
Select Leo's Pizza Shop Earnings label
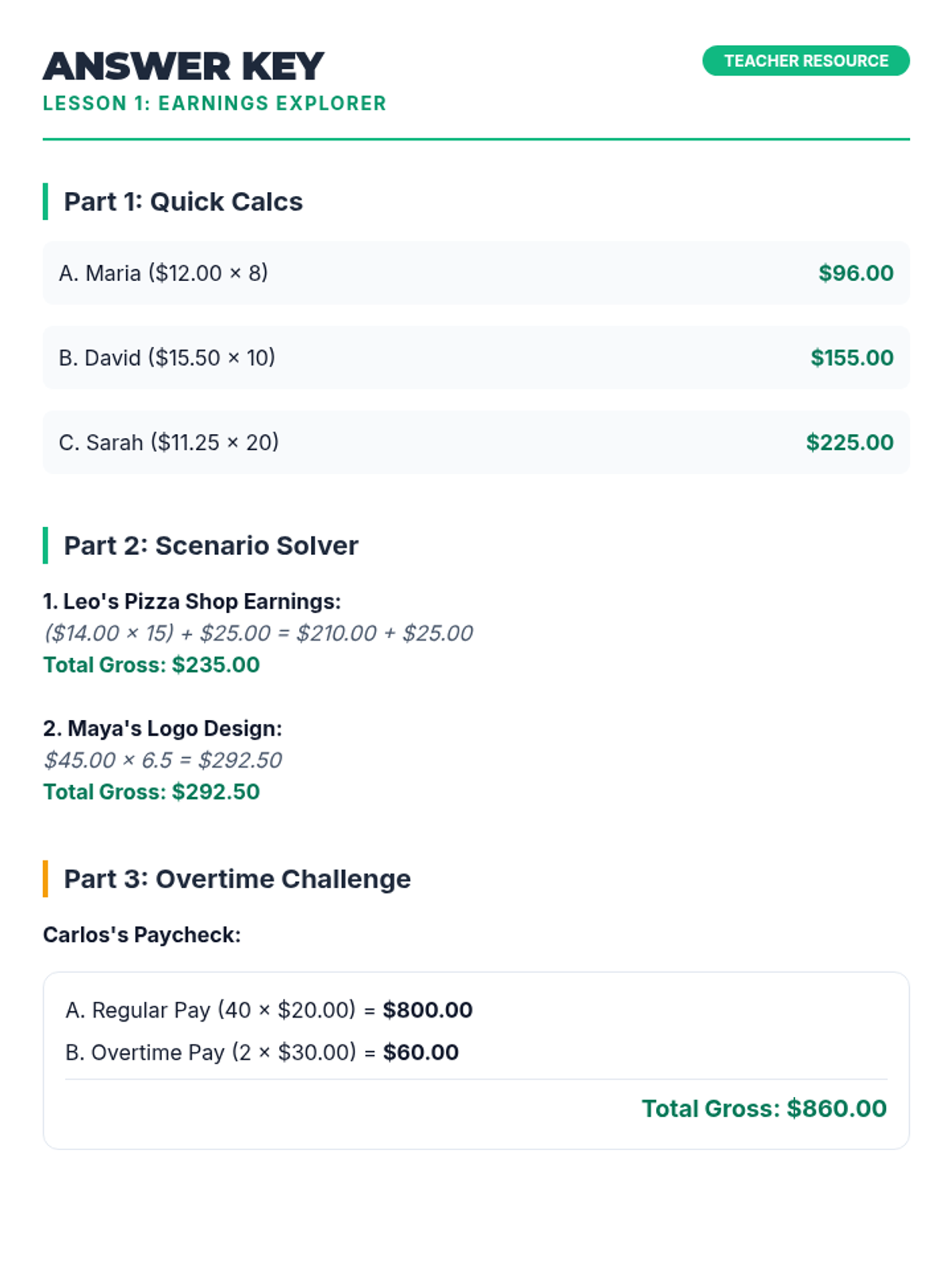tap(192, 602)
